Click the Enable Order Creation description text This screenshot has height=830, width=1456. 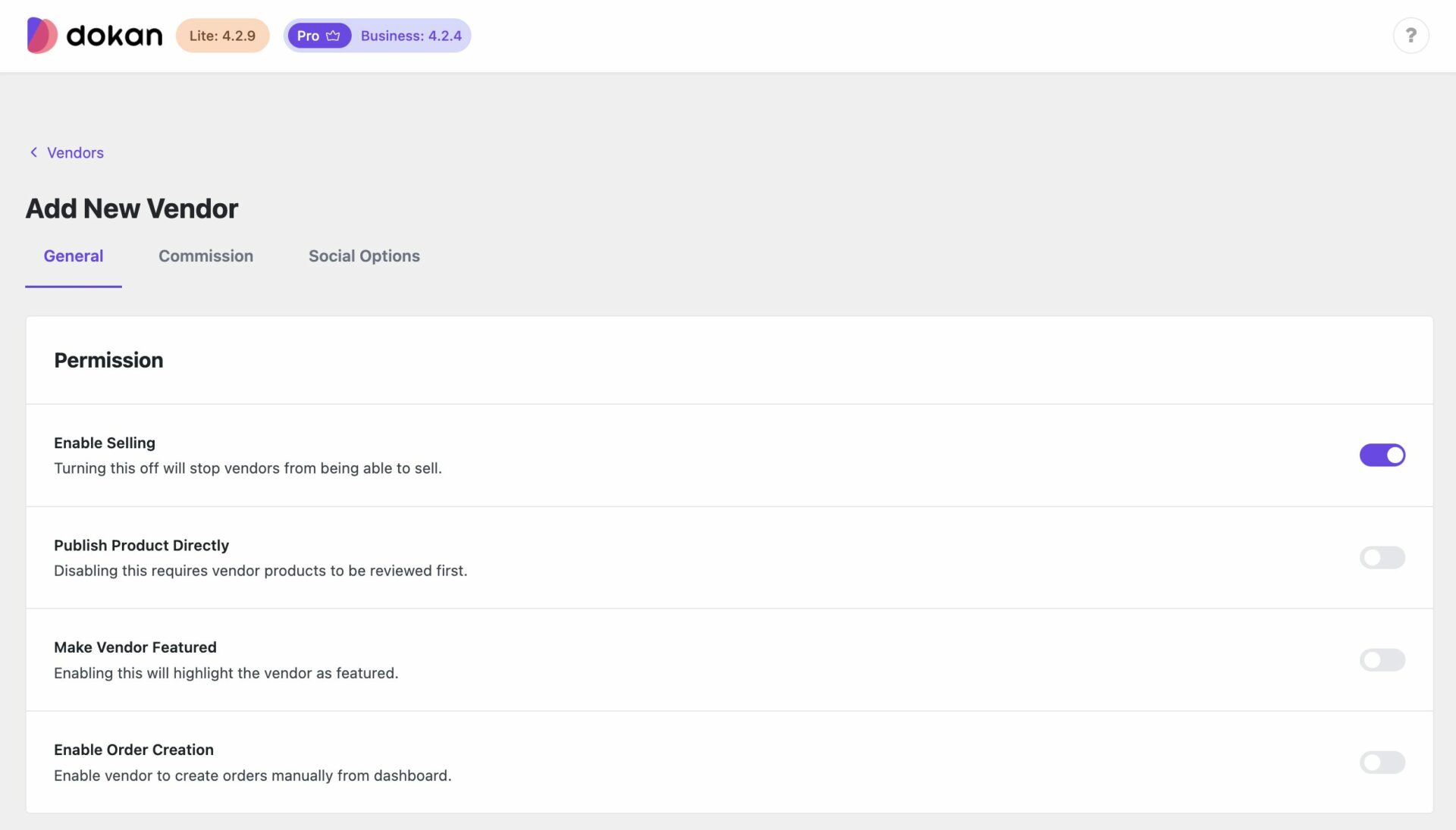click(253, 775)
